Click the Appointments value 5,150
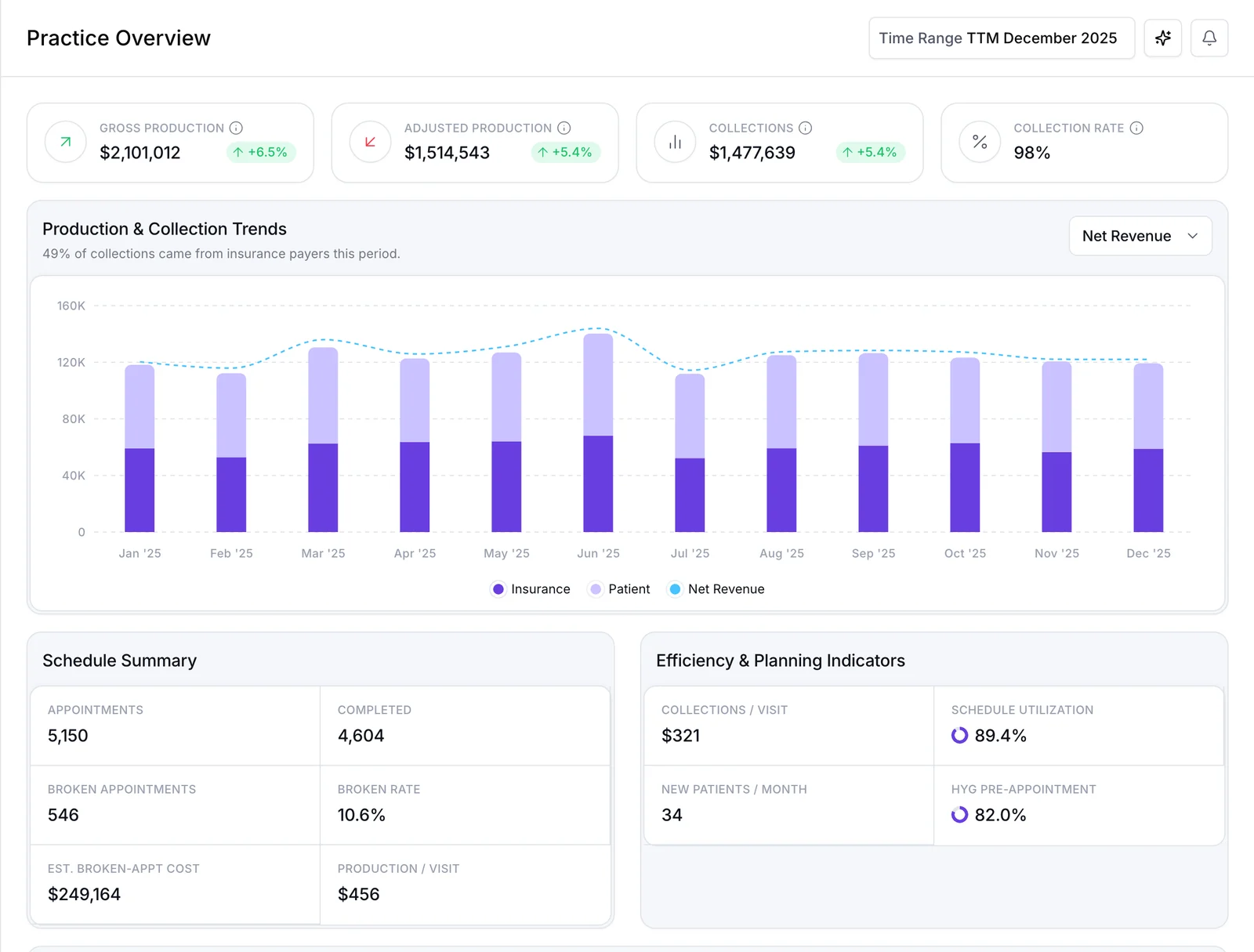 [68, 736]
